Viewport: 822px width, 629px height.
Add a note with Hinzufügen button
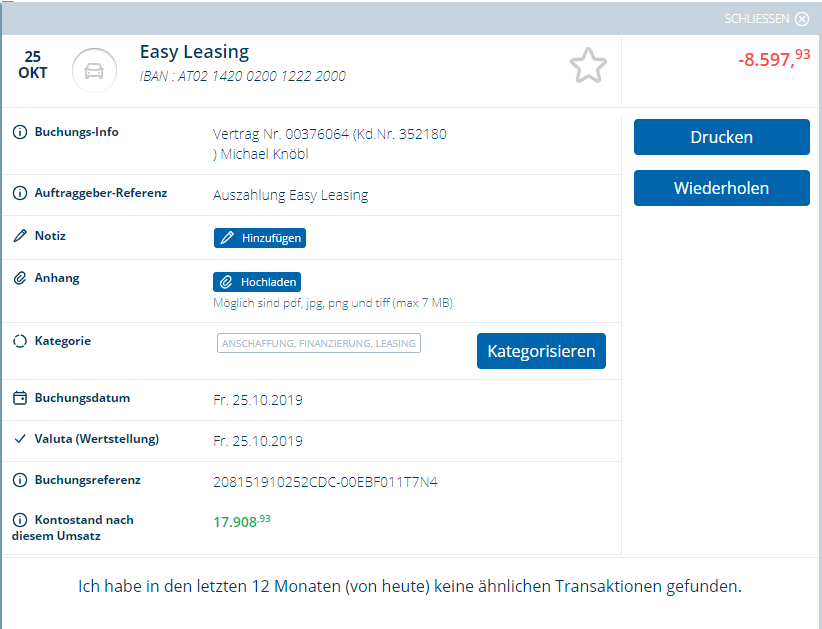coord(259,238)
